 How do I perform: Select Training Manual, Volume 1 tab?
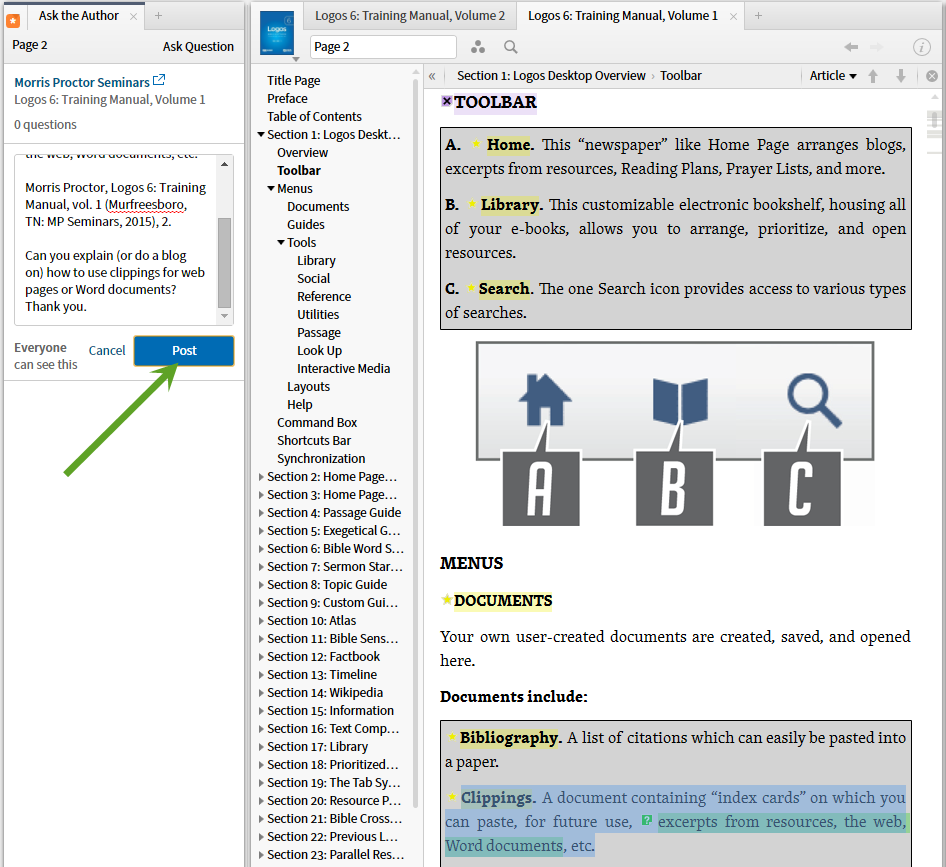coord(623,16)
